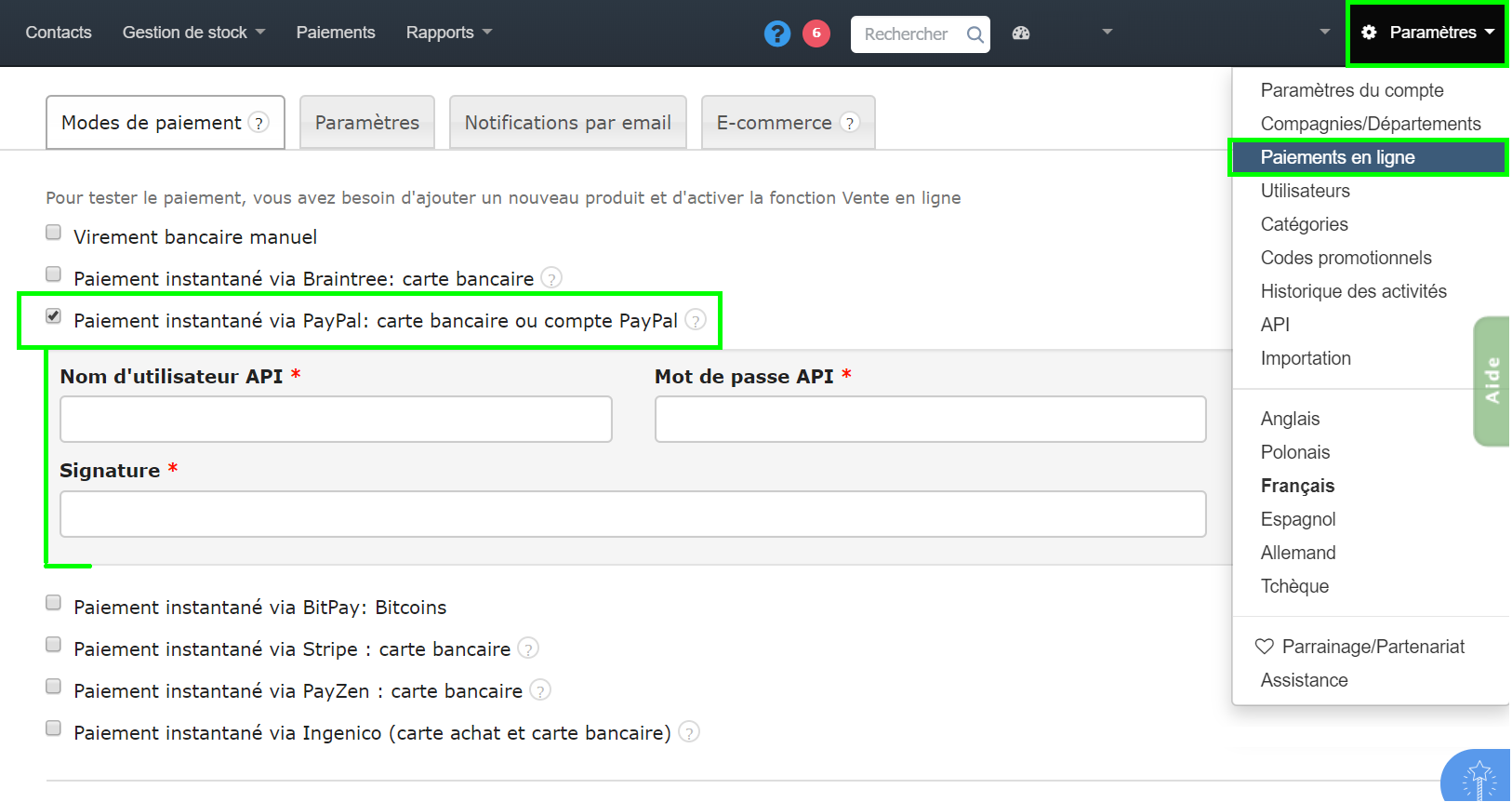The image size is (1512, 802).
Task: Open Codes promotionnels menu entry
Action: pos(1346,258)
